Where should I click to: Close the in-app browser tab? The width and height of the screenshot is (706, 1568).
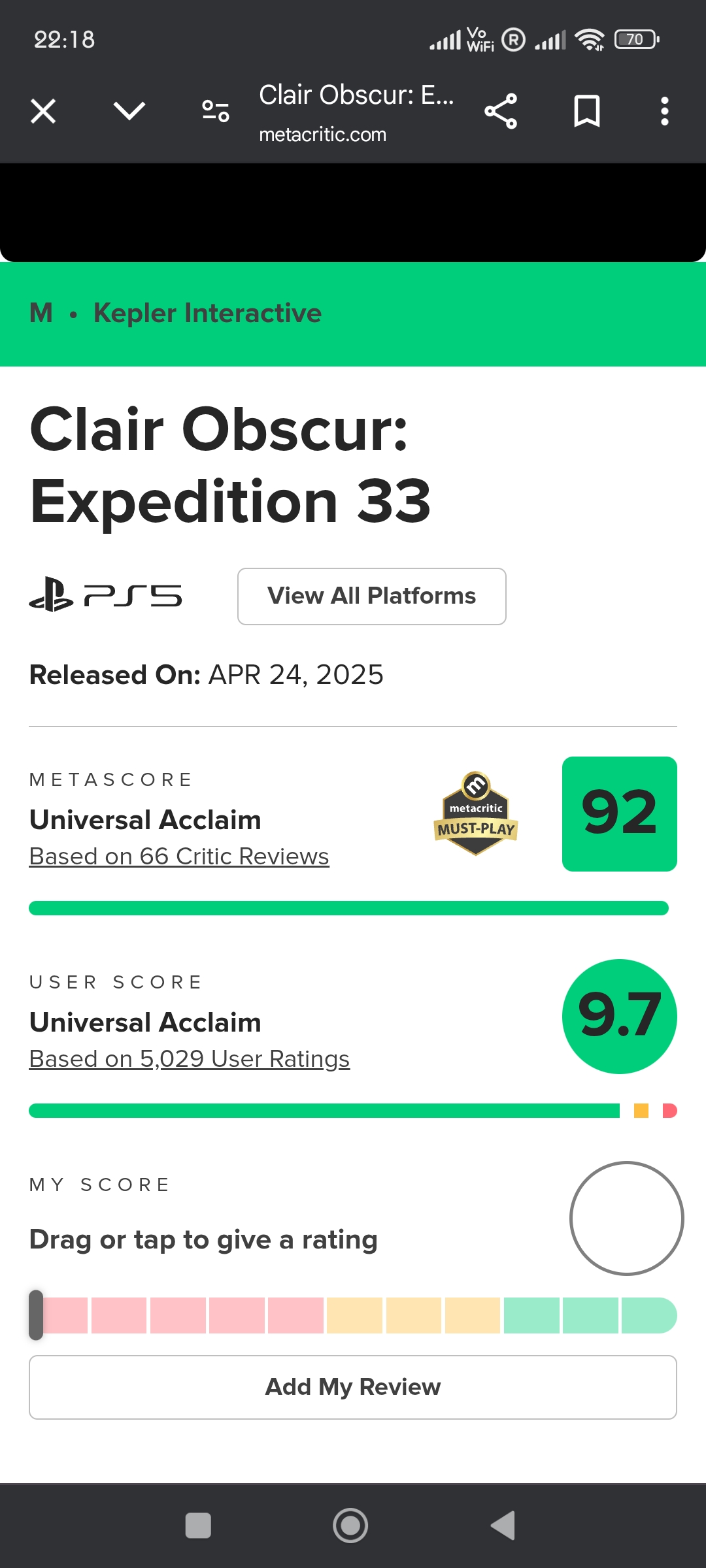[43, 111]
